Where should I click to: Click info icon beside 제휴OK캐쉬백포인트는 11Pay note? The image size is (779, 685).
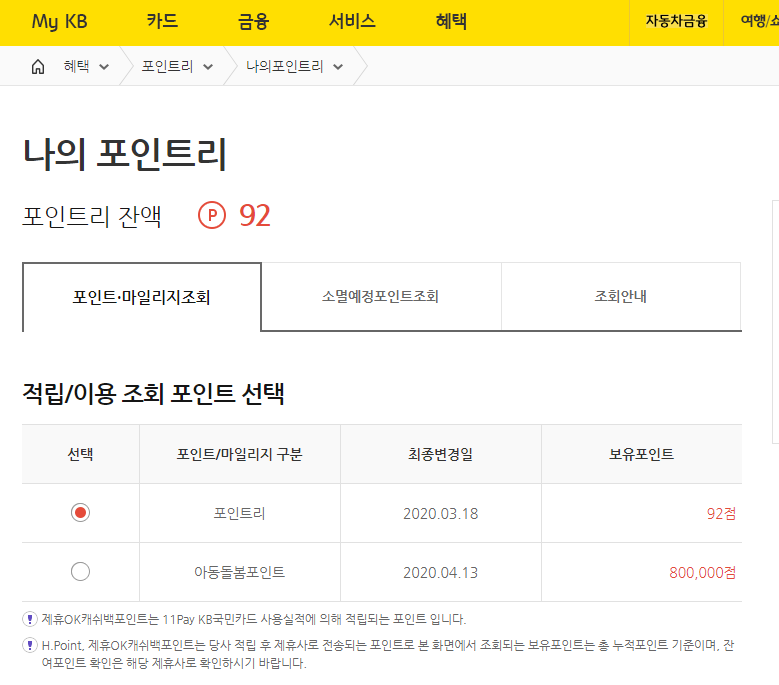(x=30, y=619)
